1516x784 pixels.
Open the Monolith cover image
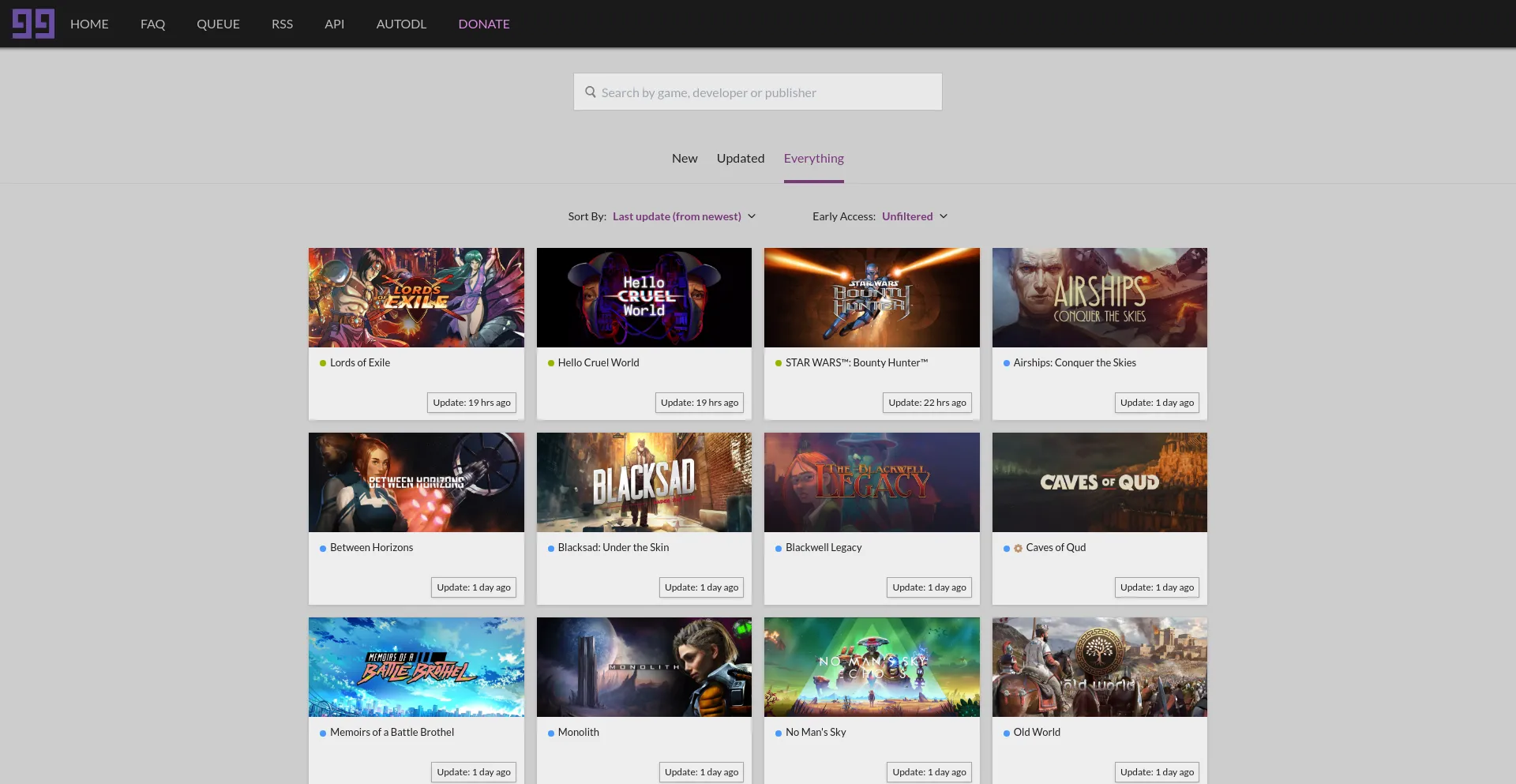pos(644,667)
